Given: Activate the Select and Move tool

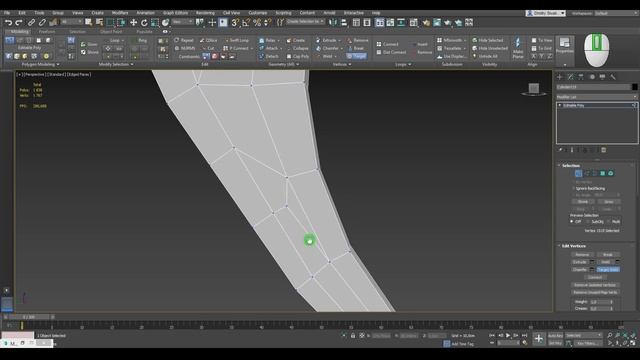Looking at the screenshot, I should (x=133, y=22).
